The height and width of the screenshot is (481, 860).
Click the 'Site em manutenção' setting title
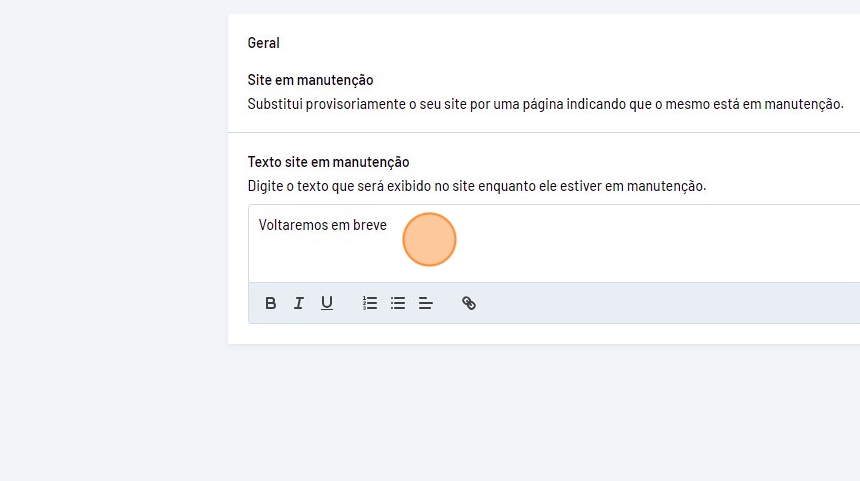click(310, 80)
